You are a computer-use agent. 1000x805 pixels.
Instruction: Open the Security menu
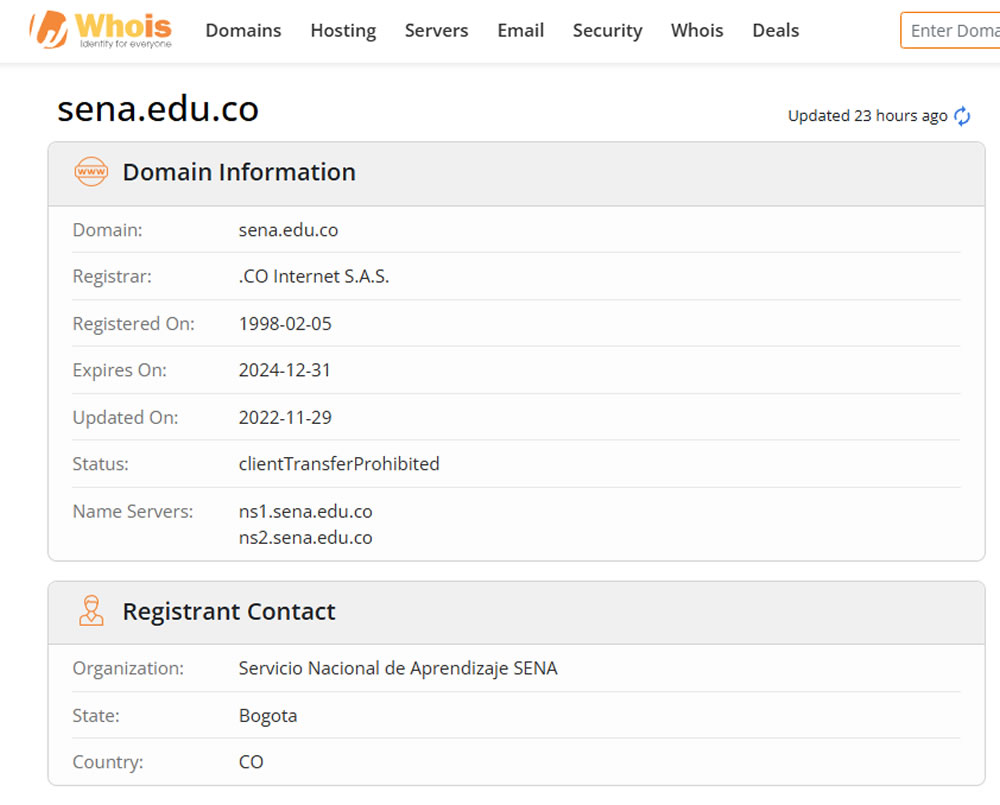607,31
